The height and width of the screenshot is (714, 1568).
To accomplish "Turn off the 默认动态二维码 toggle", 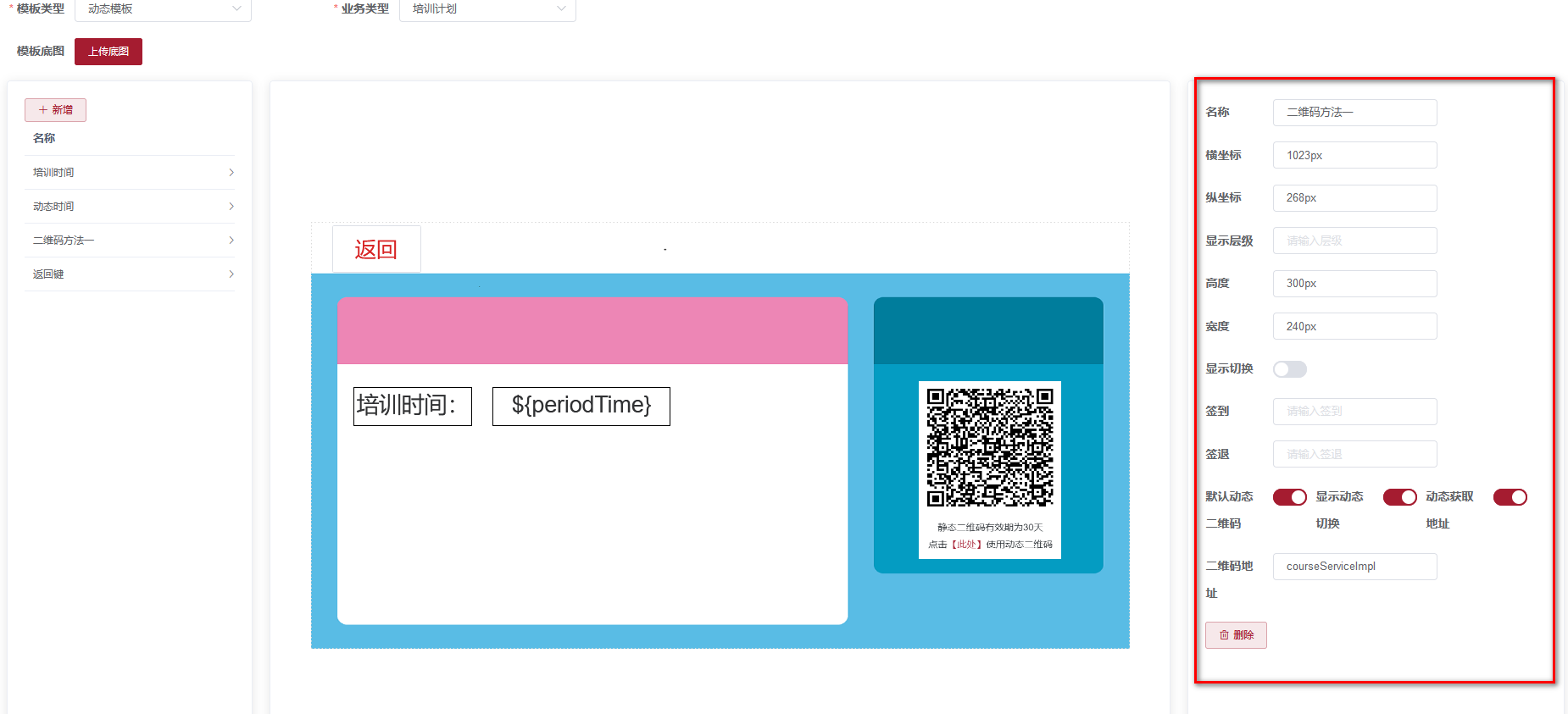I will click(1290, 497).
